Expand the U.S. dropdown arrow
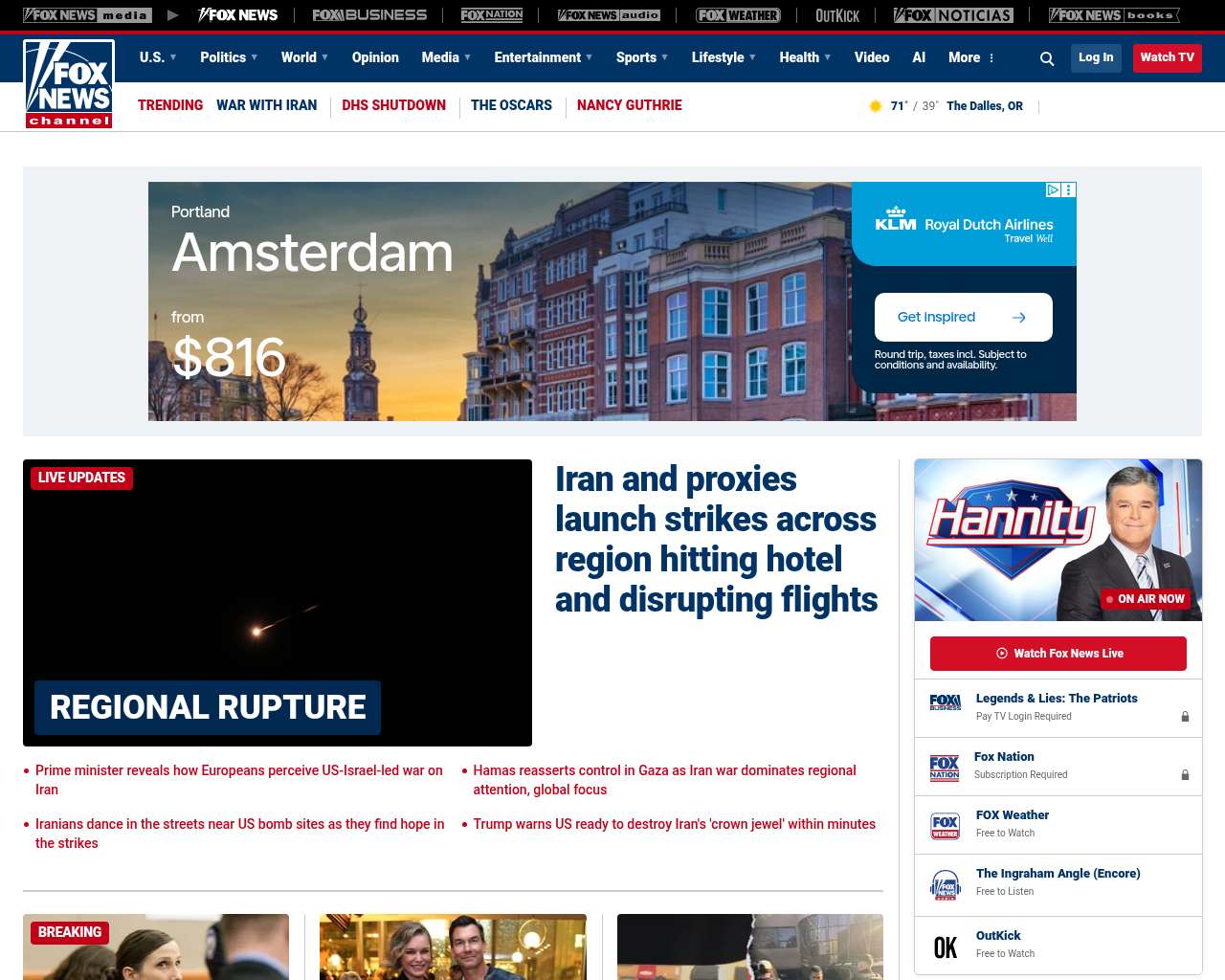 (173, 57)
